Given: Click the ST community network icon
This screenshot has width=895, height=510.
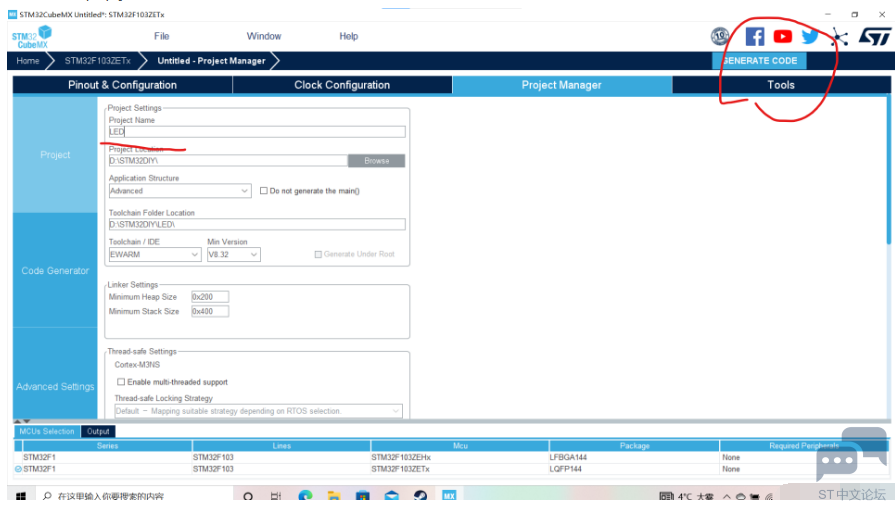Looking at the screenshot, I should [839, 37].
